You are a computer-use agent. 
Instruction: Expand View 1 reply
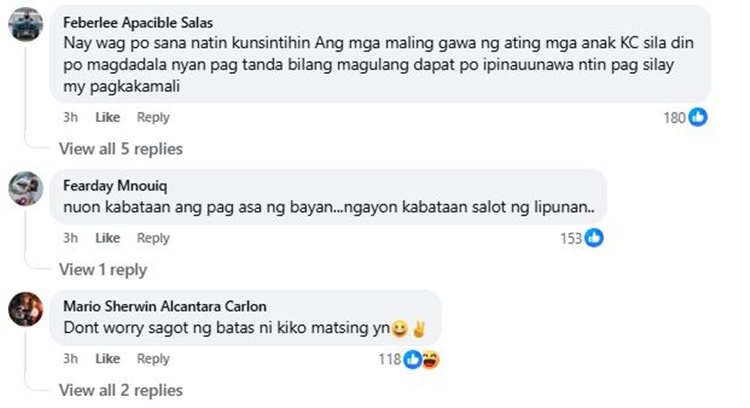pos(102,269)
